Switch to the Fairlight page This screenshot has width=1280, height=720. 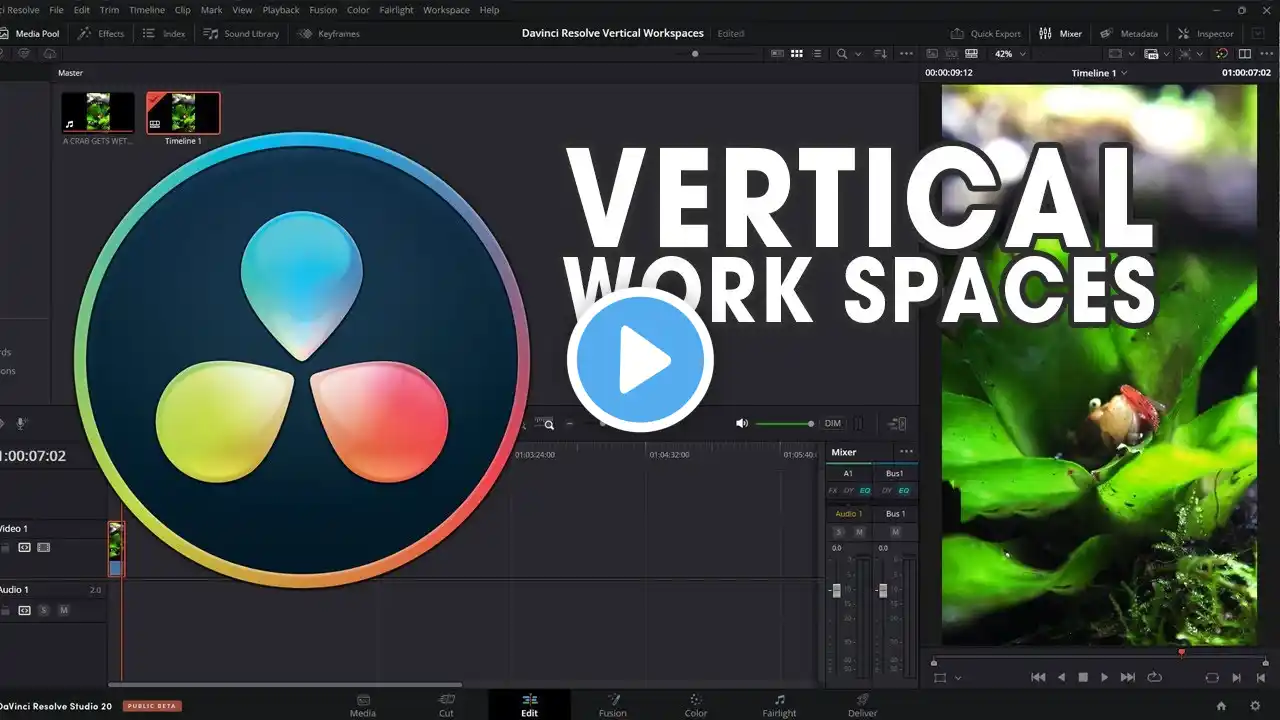[x=779, y=705]
